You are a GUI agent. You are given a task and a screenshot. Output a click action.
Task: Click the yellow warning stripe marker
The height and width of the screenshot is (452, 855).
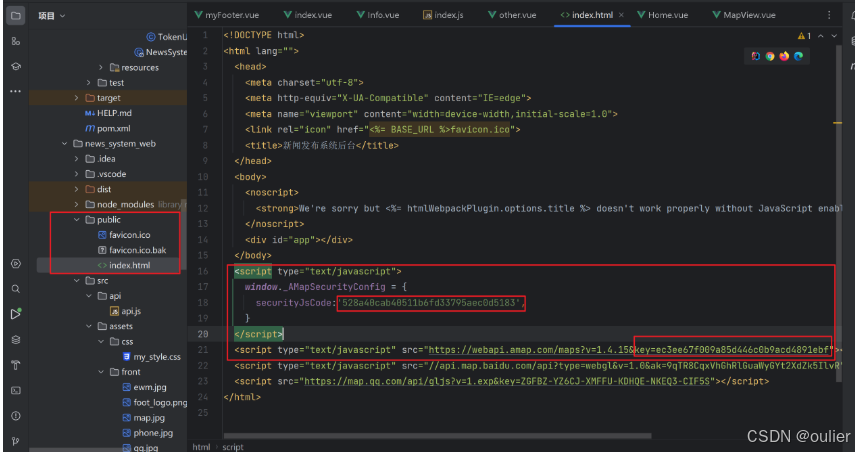[838, 123]
